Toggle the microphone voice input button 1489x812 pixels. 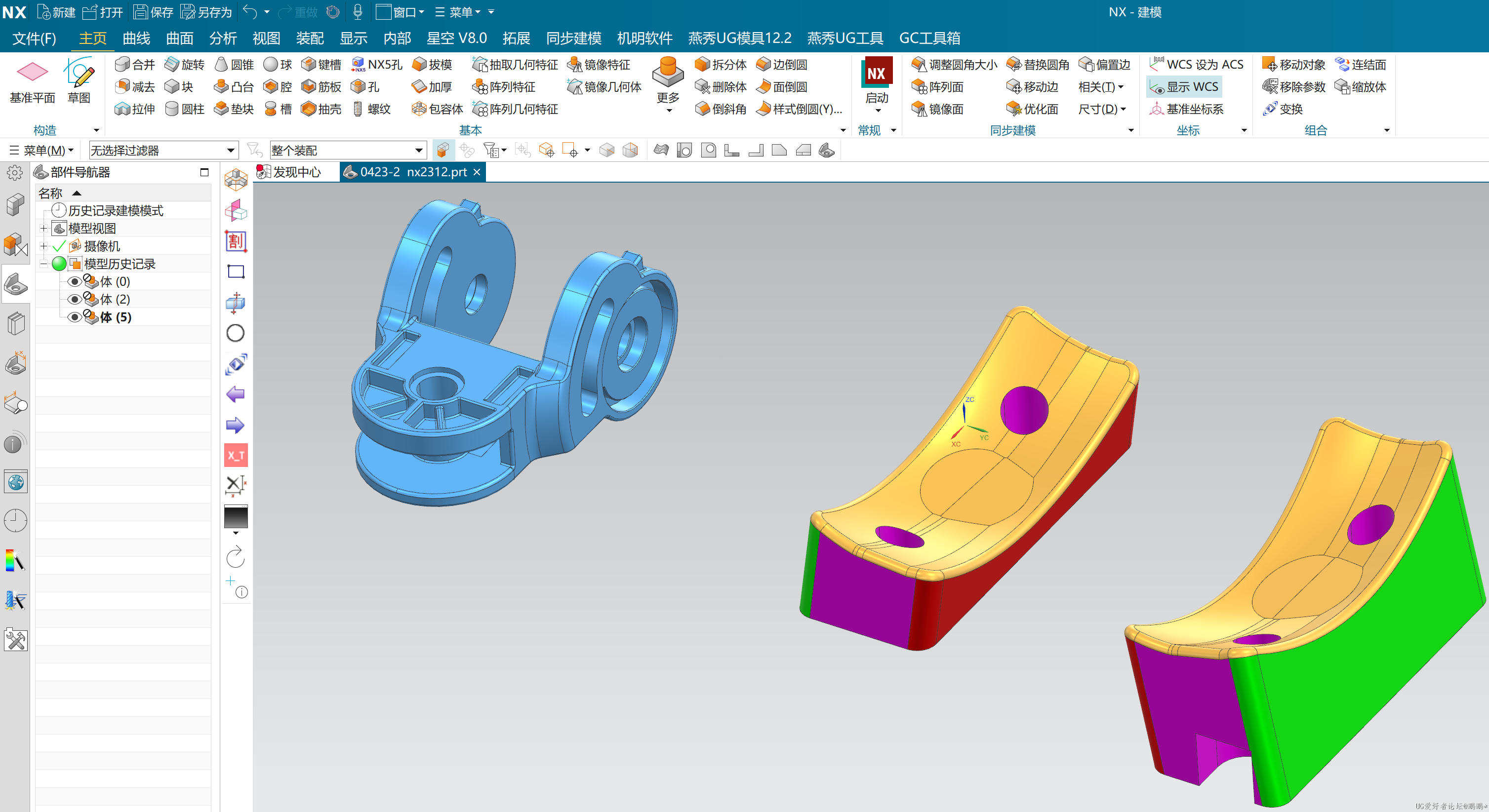pos(358,11)
